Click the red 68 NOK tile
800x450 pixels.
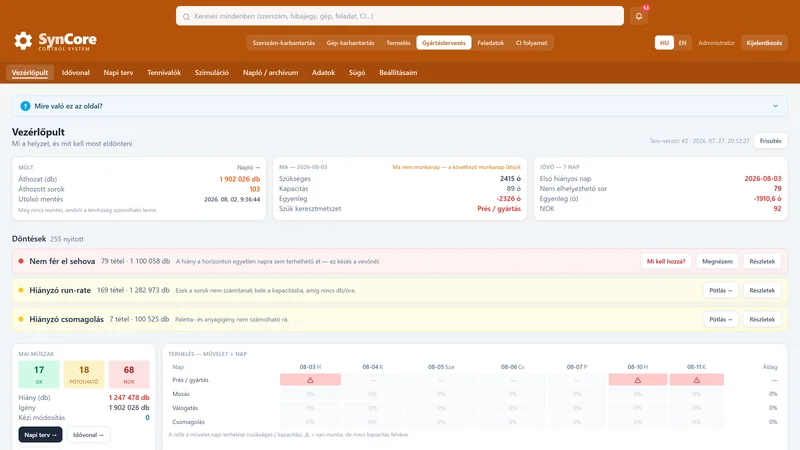[x=129, y=374]
